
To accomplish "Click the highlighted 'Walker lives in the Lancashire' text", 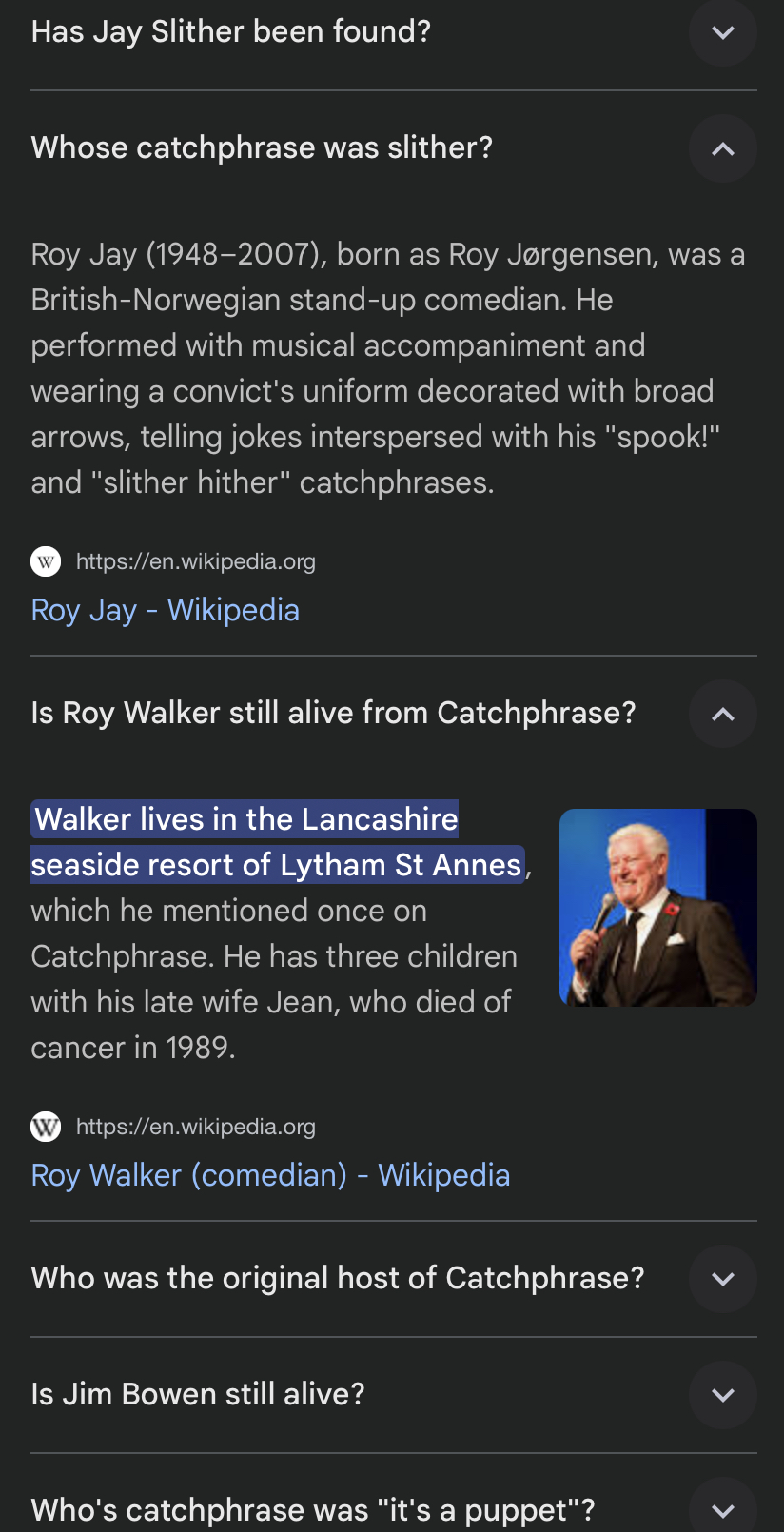I will [x=246, y=820].
